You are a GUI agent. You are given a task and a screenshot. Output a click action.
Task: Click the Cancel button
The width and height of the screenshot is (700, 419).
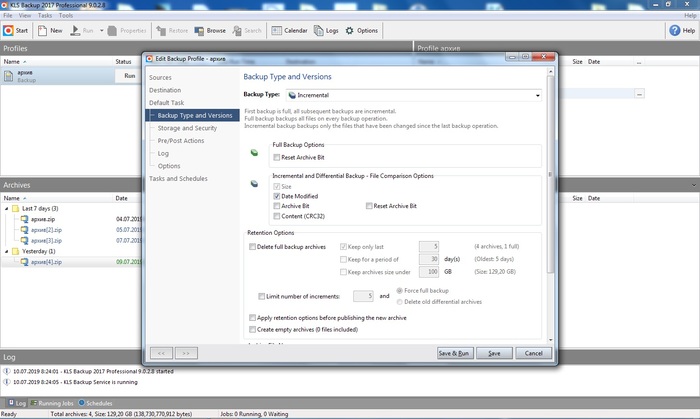click(x=532, y=353)
